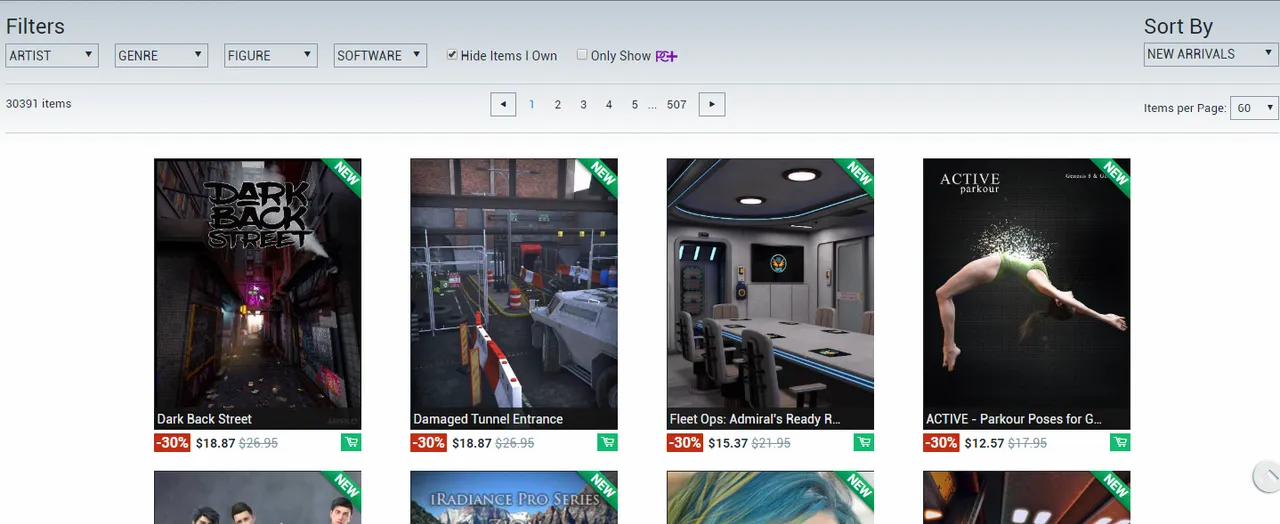
Task: Open the ARTIST filter dropdown
Action: coord(52,55)
